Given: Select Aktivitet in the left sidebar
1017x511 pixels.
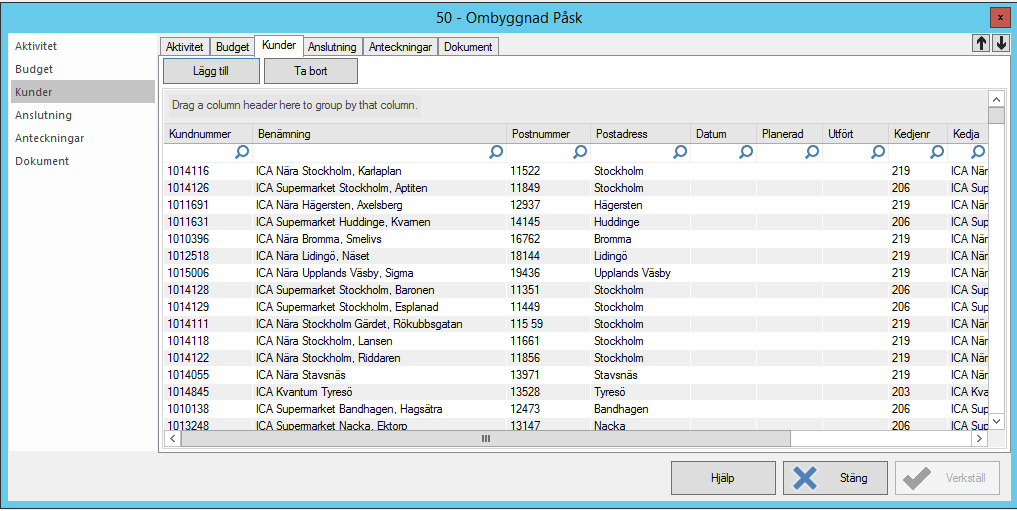Looking at the screenshot, I should (83, 46).
